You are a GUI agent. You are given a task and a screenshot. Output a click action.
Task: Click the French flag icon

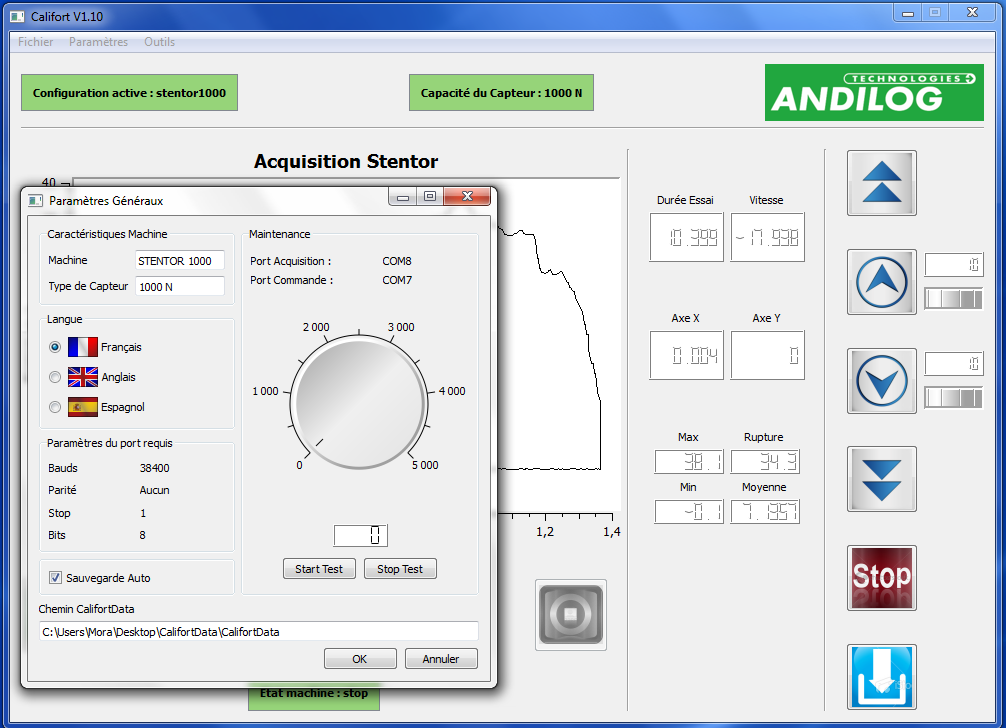pos(83,347)
